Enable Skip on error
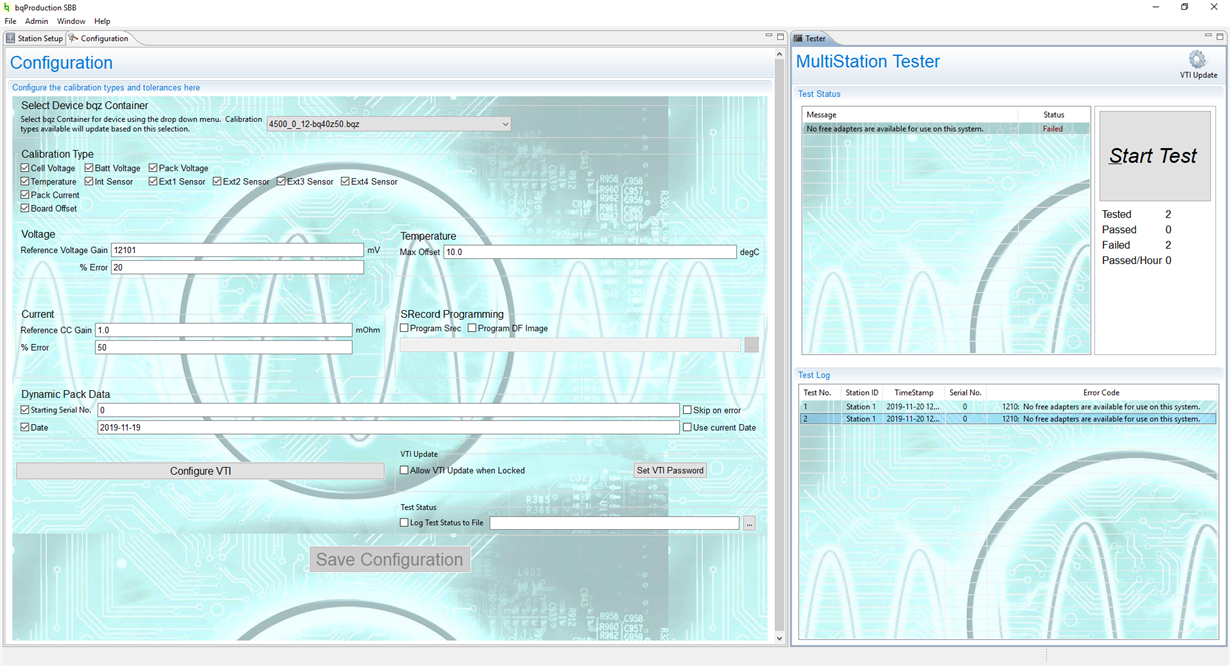The width and height of the screenshot is (1230, 666). coord(687,410)
